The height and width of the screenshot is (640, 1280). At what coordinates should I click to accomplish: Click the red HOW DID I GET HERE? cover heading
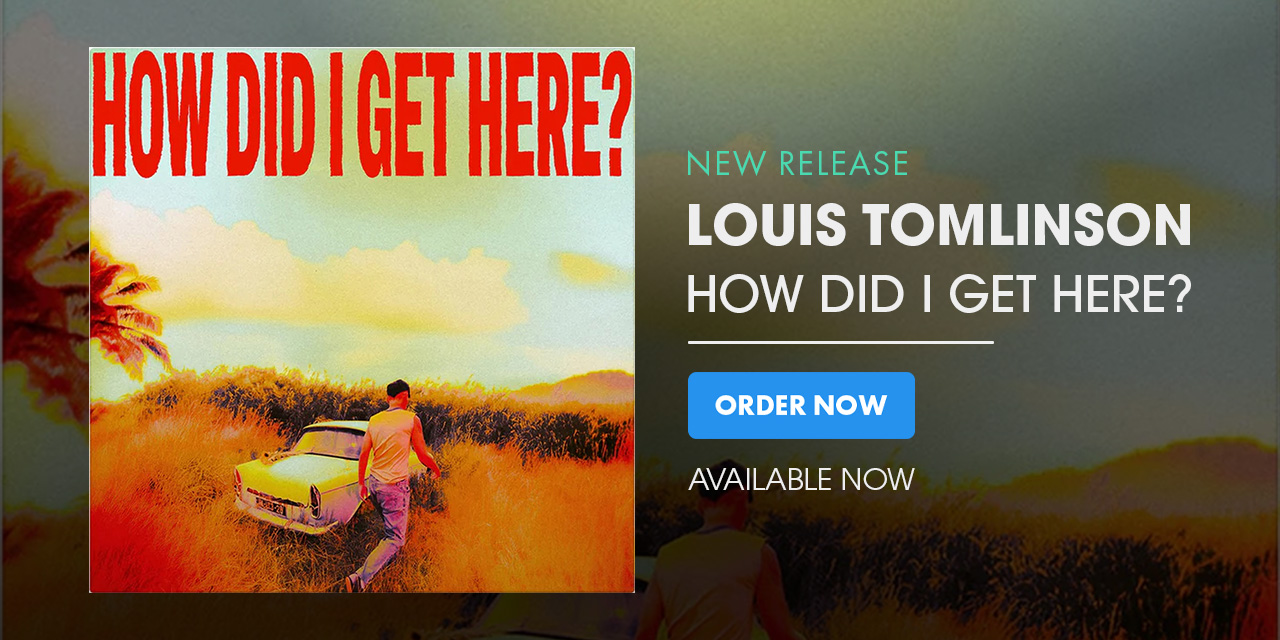[x=362, y=116]
